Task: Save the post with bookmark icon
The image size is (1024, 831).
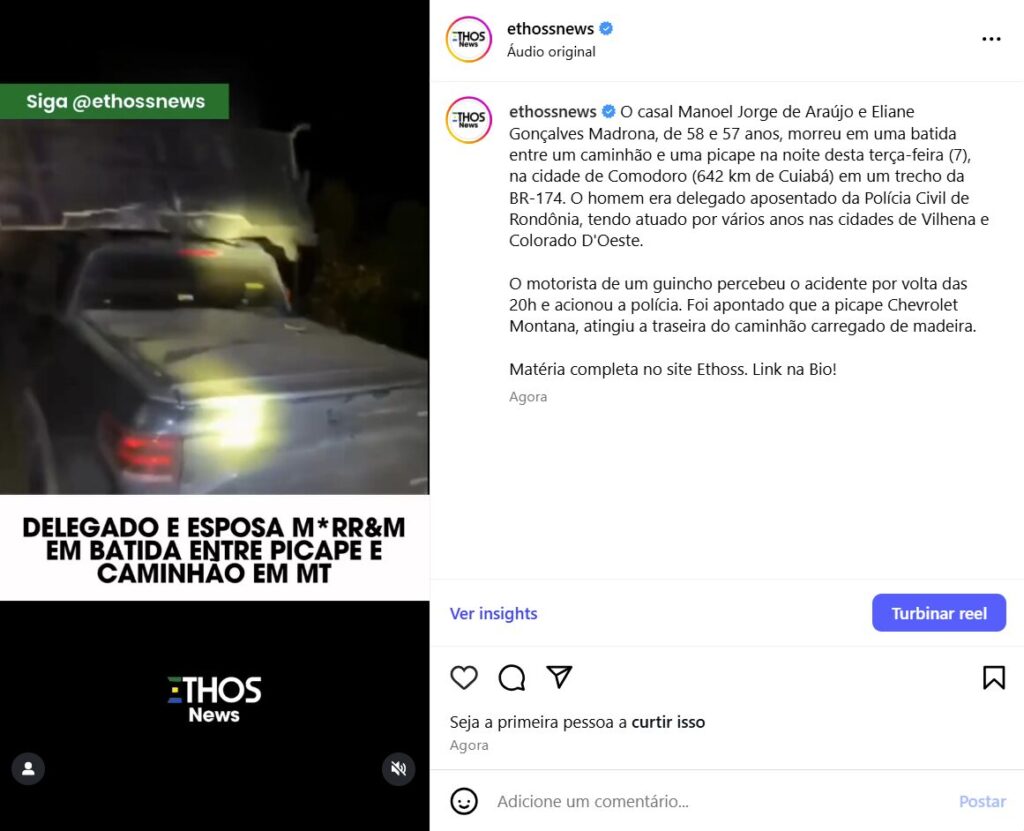Action: (x=994, y=677)
